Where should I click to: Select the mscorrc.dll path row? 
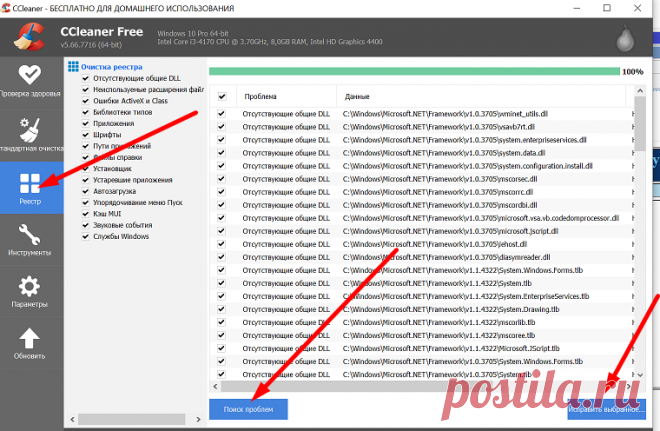click(421, 192)
